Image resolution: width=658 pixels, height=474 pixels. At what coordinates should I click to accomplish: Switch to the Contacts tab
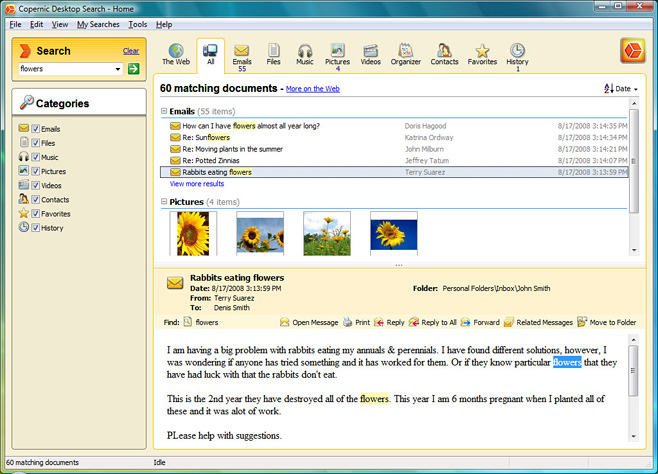click(x=444, y=54)
